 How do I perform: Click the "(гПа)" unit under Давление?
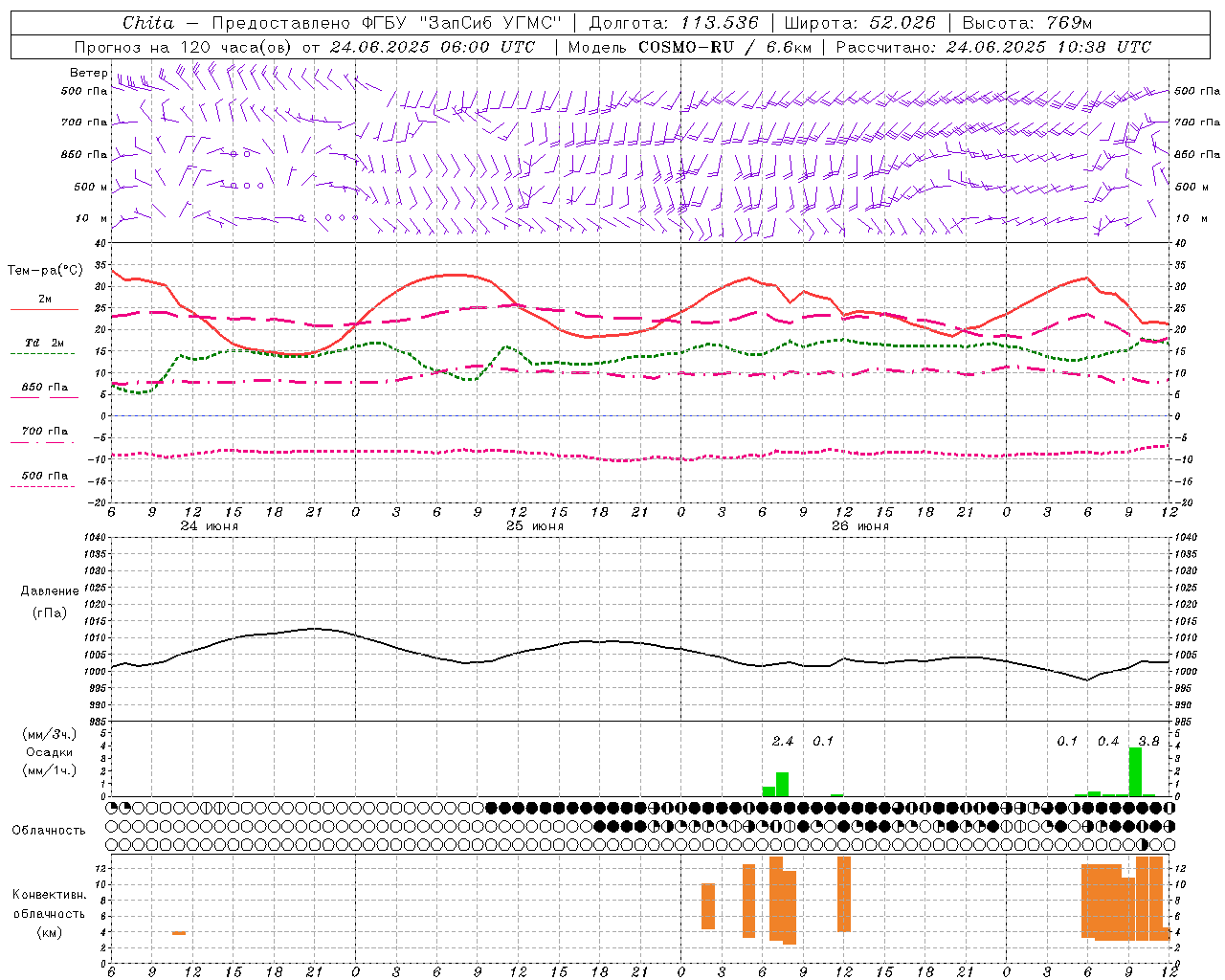point(50,613)
